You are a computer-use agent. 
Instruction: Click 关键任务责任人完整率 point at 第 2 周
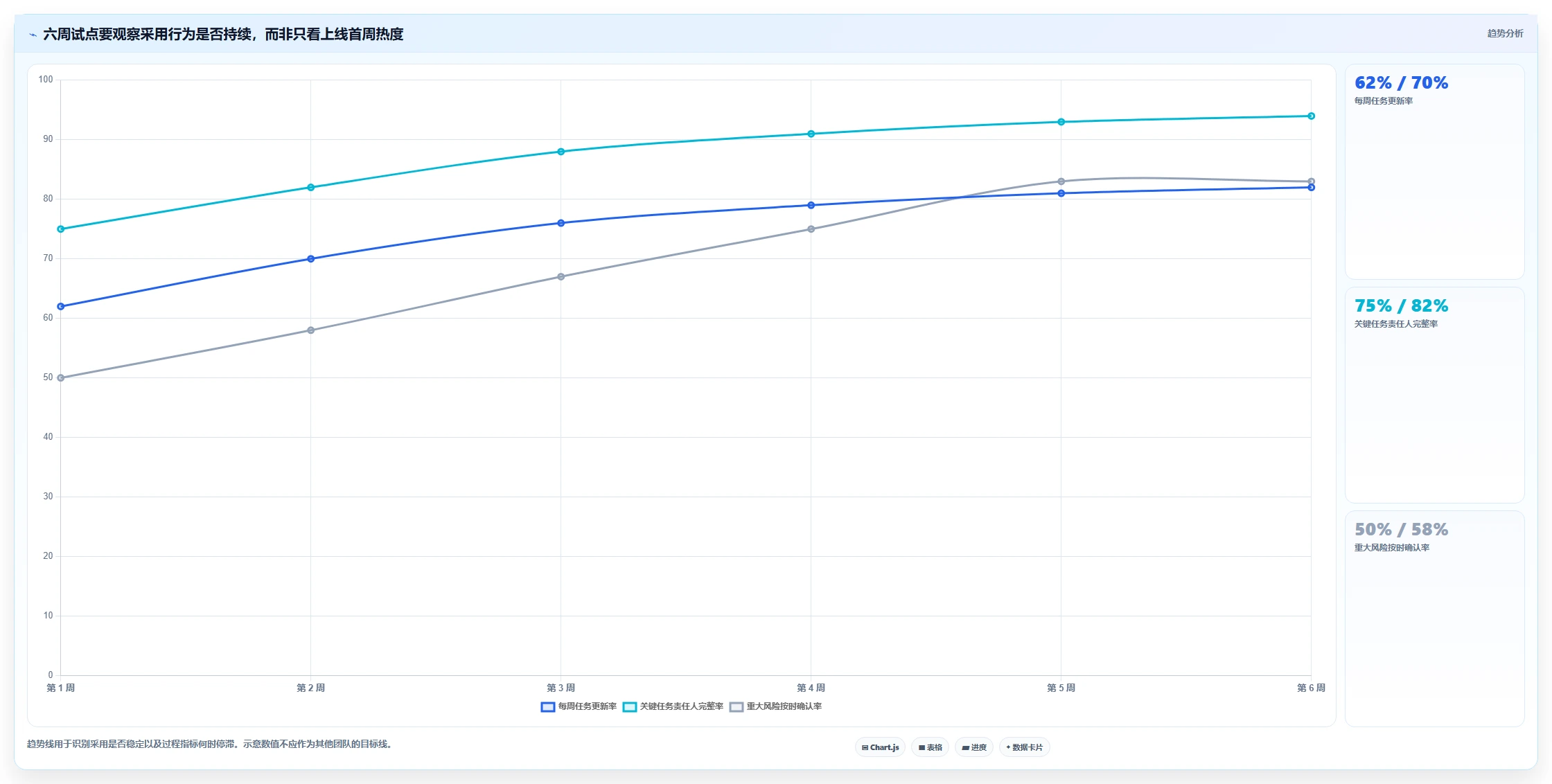(310, 187)
